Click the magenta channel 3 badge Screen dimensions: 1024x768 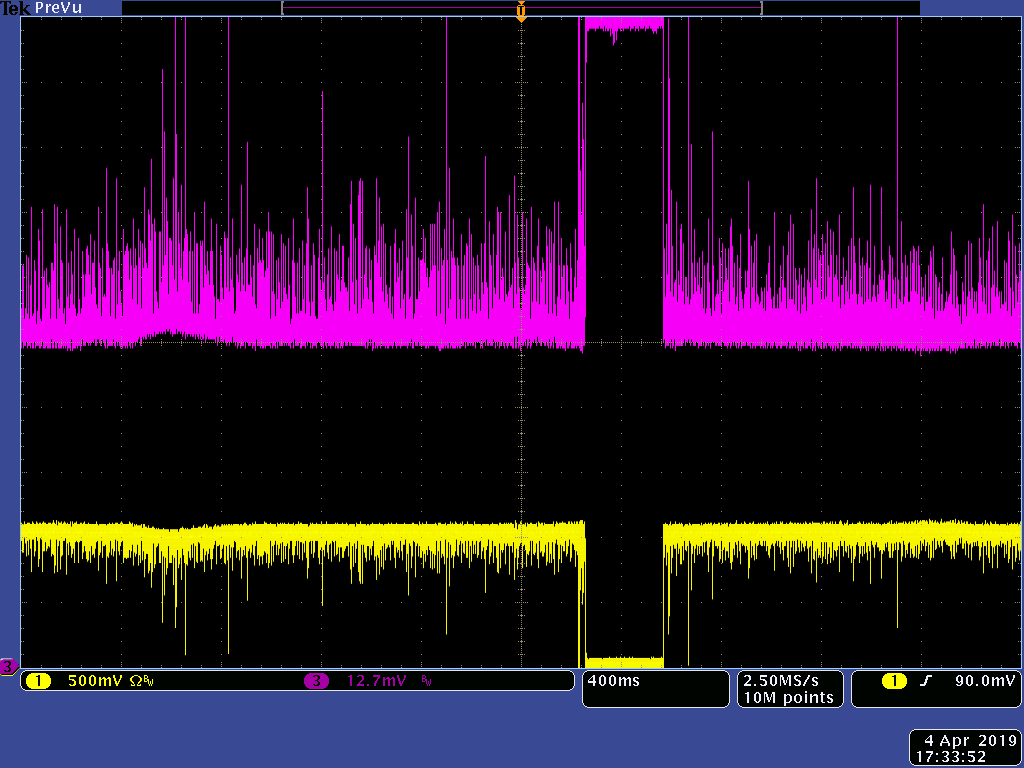(x=317, y=681)
